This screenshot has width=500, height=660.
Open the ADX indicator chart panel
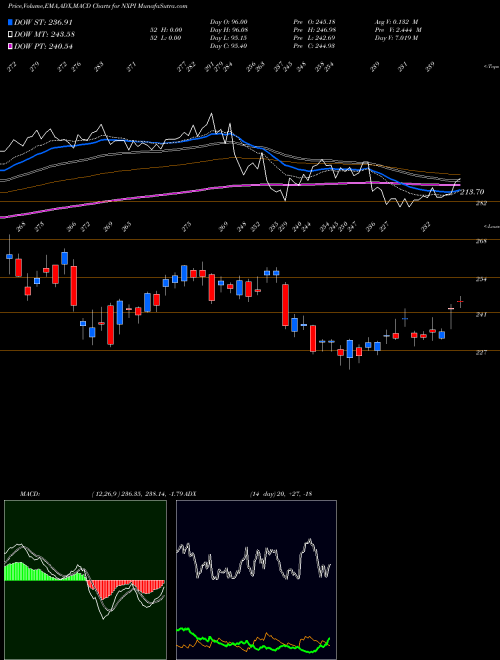pyautogui.click(x=256, y=580)
